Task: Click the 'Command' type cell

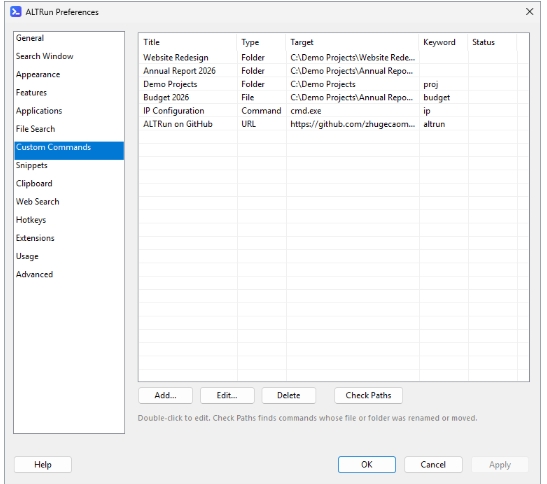Action: tap(261, 111)
